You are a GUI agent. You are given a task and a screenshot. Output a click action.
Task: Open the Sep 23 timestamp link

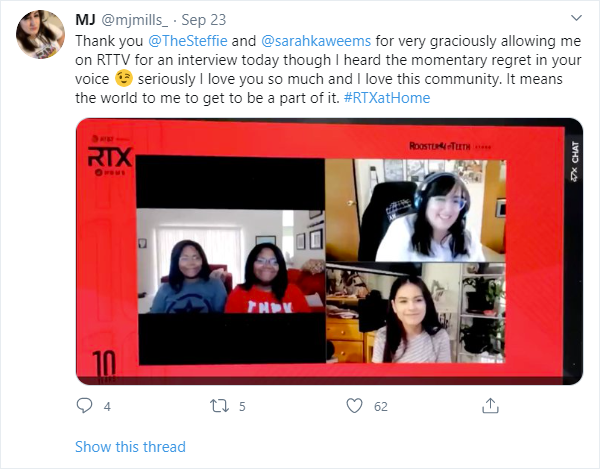[204, 20]
